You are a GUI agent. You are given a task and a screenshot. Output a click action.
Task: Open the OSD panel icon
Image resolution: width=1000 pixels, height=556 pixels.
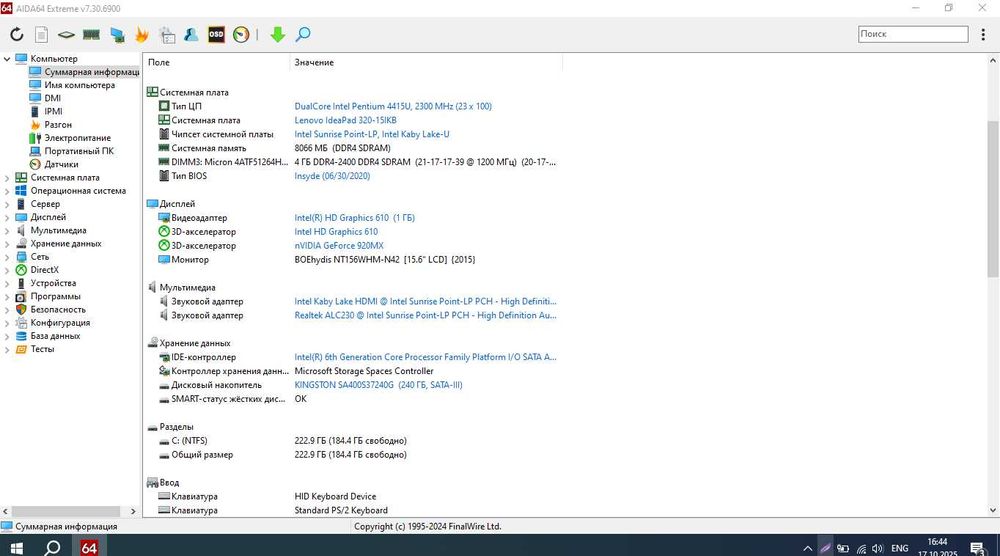(x=216, y=34)
